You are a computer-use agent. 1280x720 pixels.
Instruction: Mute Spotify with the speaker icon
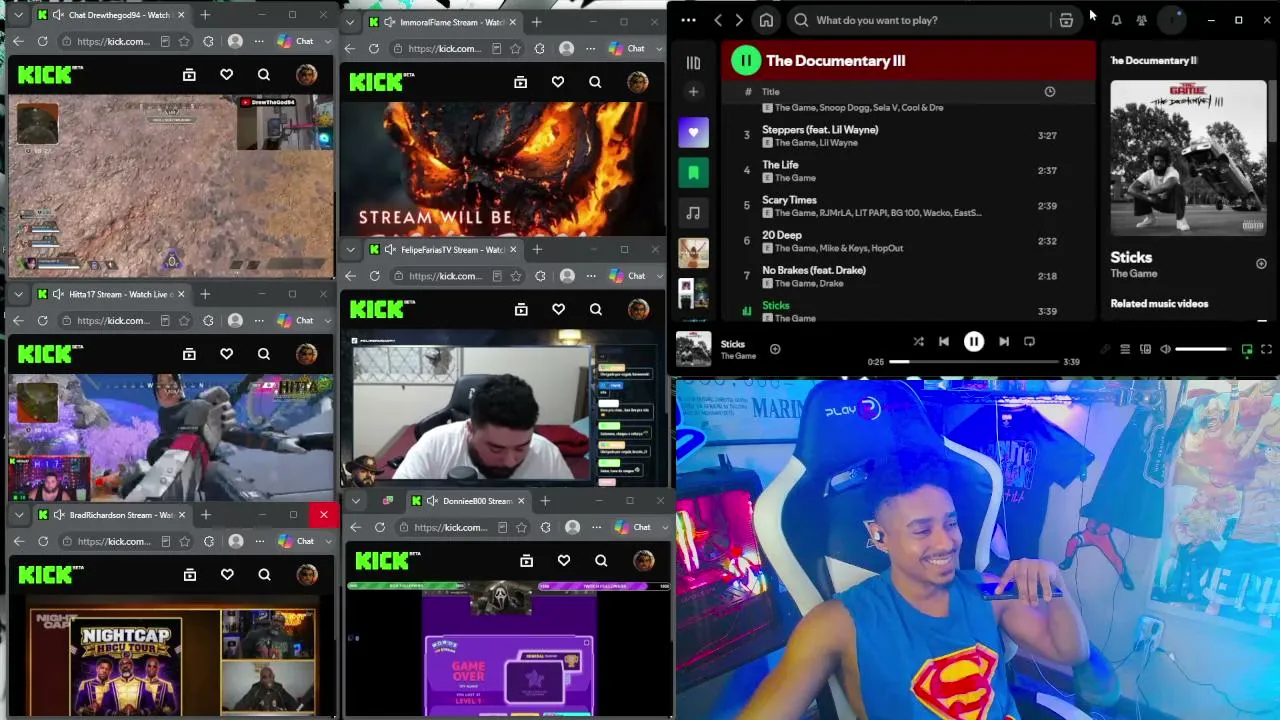tap(1165, 350)
